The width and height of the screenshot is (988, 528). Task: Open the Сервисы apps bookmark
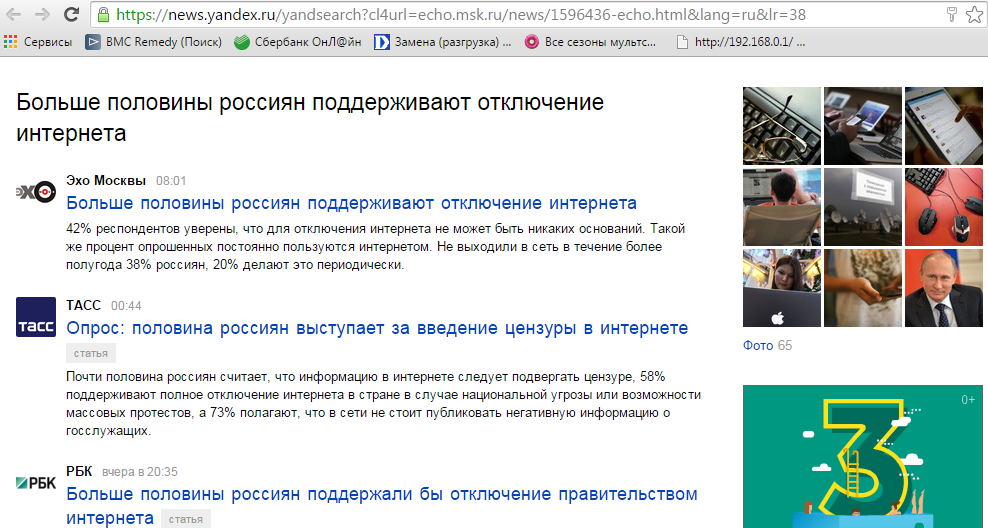(x=38, y=42)
